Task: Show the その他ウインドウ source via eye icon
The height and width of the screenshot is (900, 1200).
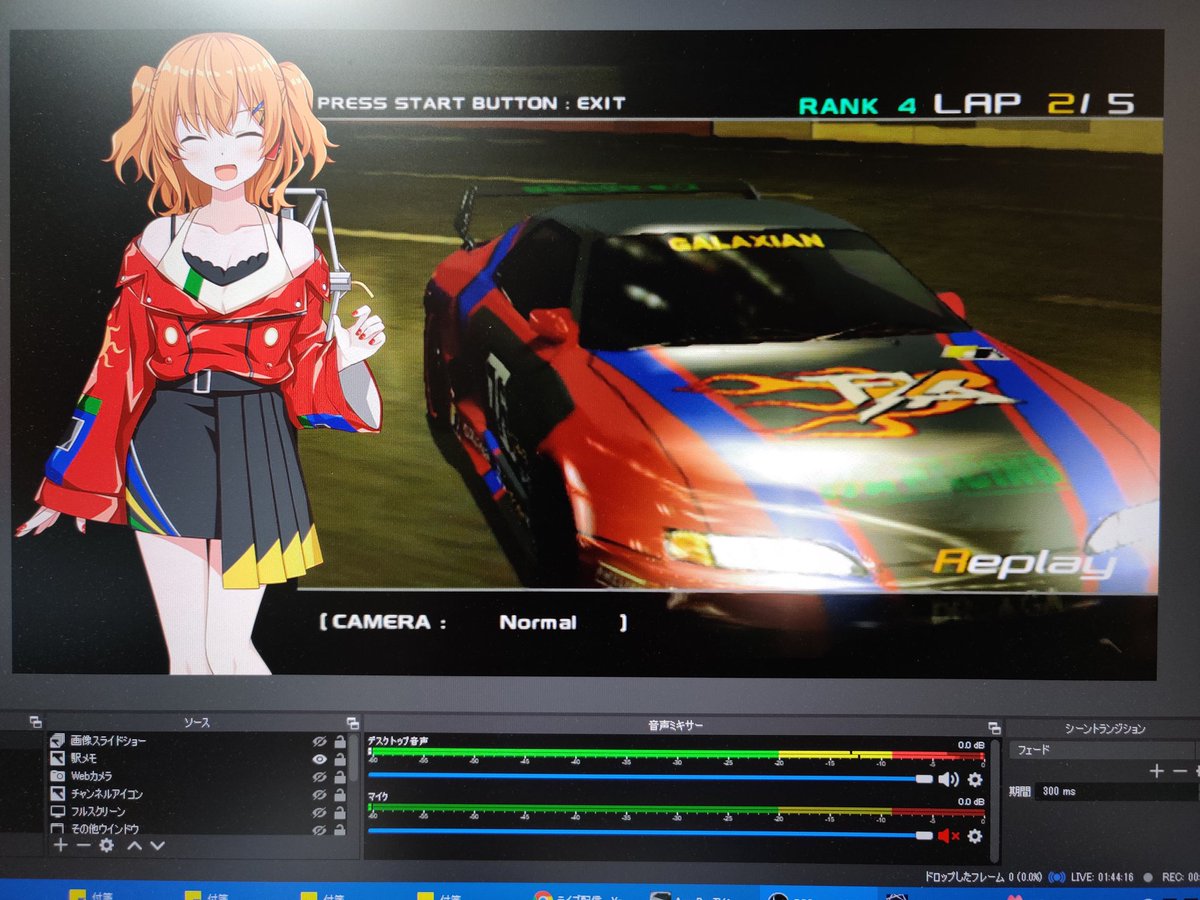Action: point(319,829)
